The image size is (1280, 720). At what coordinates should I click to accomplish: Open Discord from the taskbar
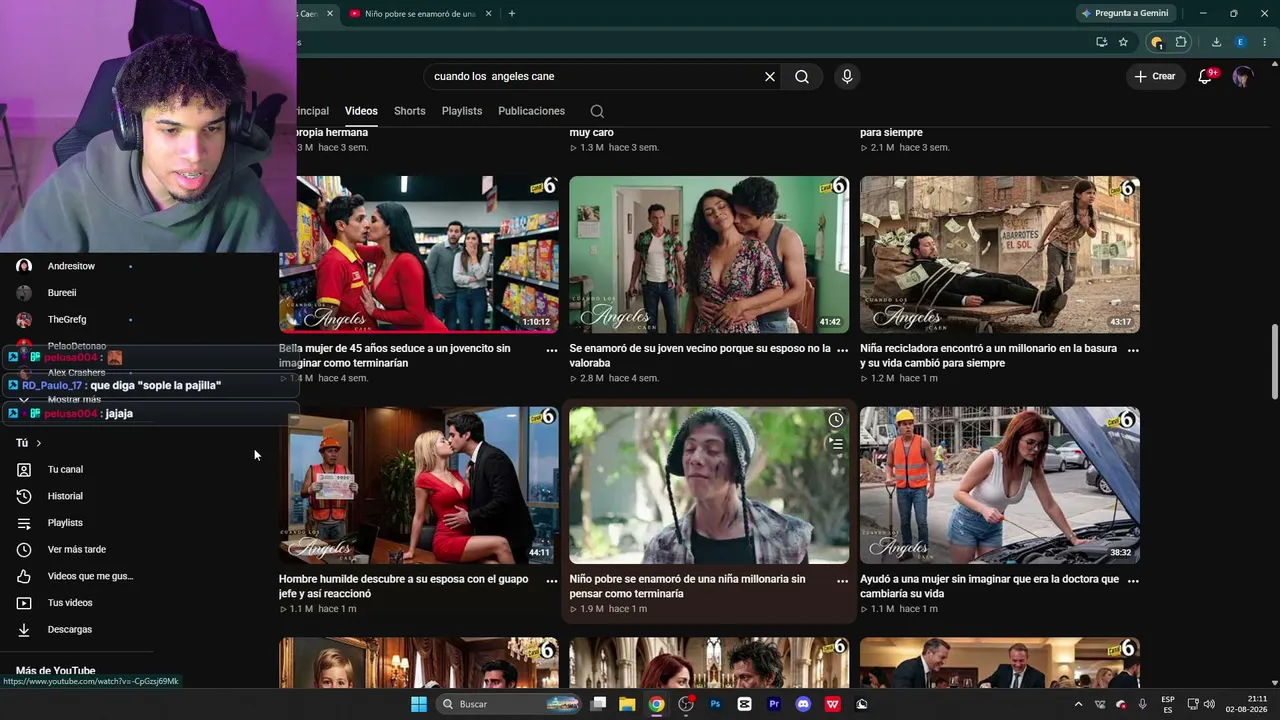coord(803,704)
